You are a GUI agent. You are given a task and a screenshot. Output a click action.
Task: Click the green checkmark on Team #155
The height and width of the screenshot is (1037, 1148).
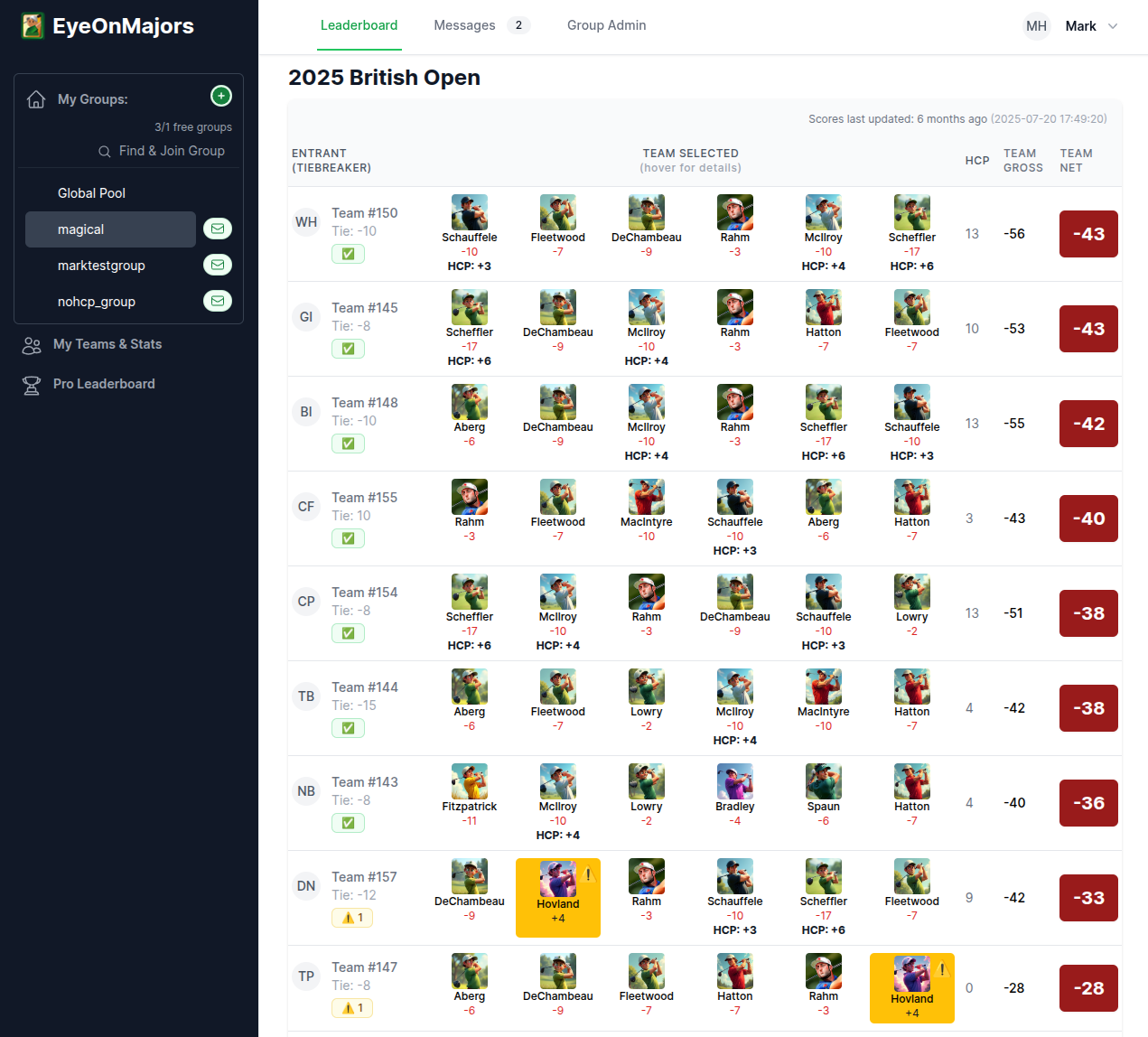tap(348, 538)
